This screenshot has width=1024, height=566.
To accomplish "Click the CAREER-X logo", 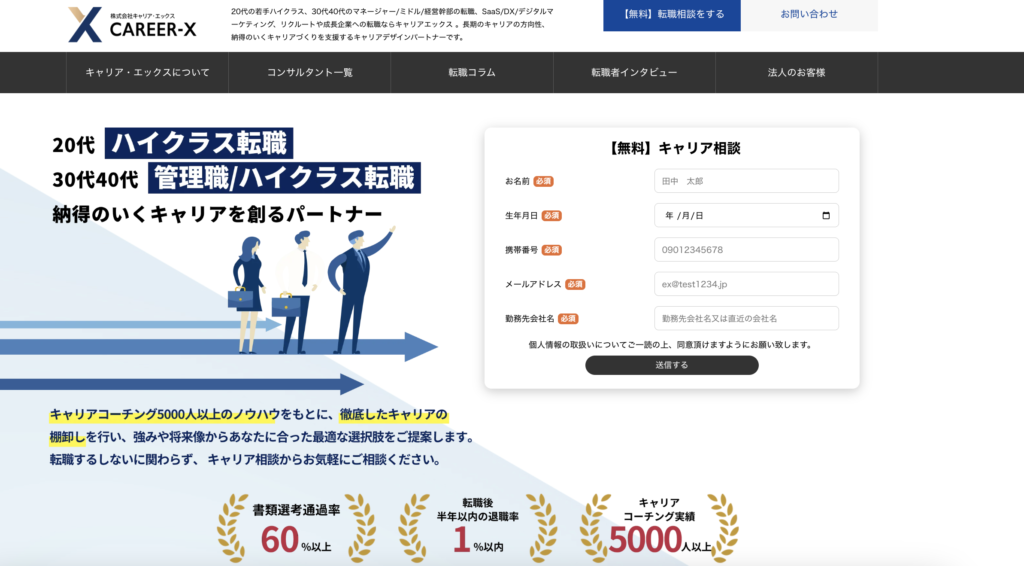I will click(x=133, y=25).
